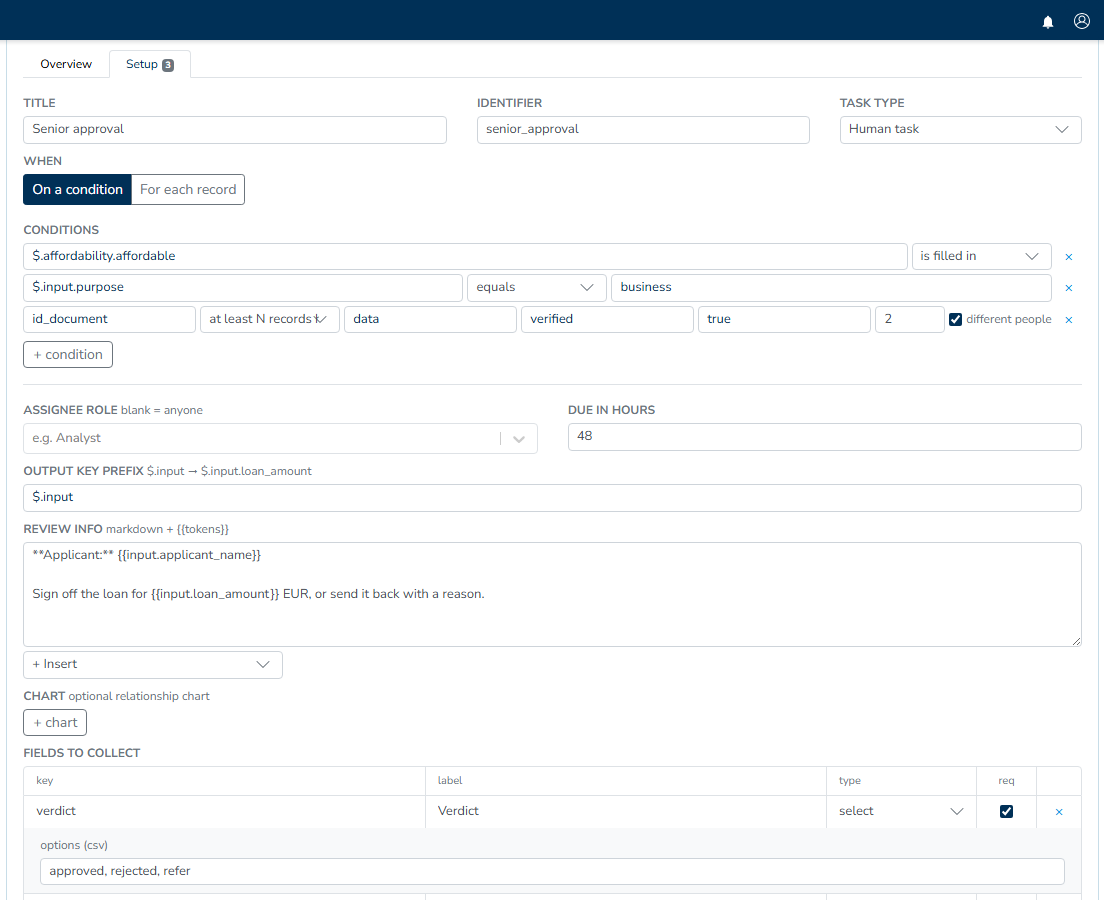Switch to the Setup tab
Viewport: 1104px width, 900px height.
[149, 64]
